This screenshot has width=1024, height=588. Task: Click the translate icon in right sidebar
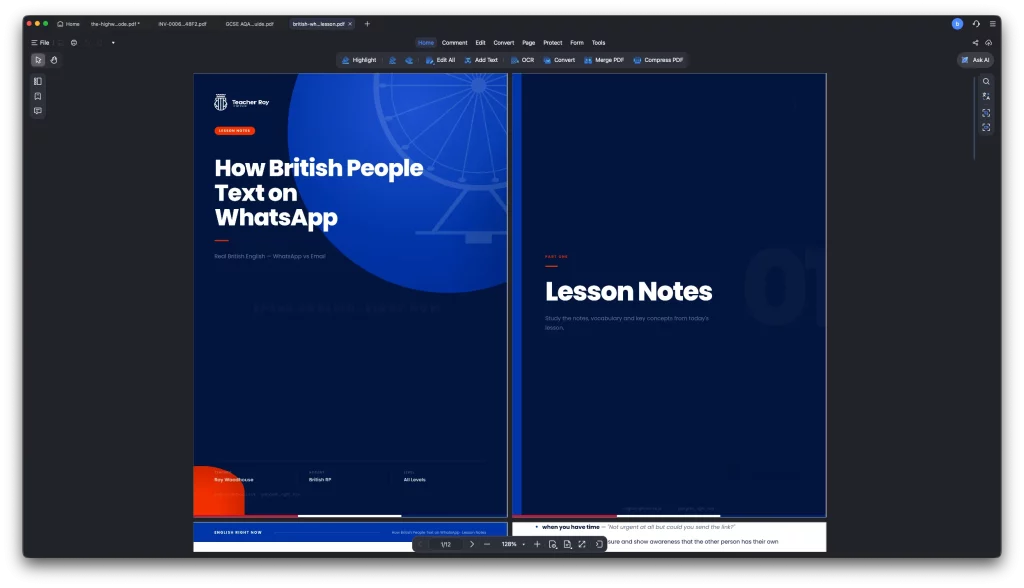986,97
